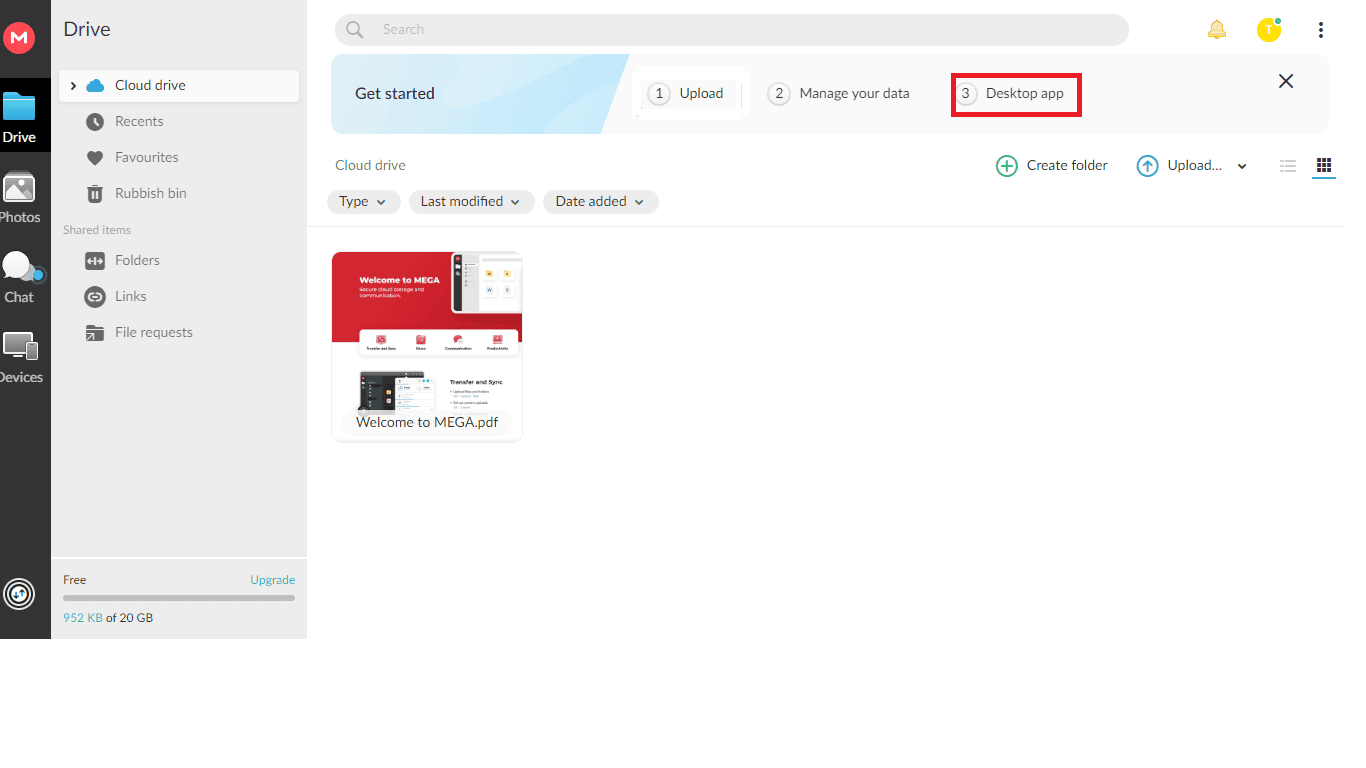Click the Welcome to MEGA.pdf file name
The image size is (1366, 768).
[427, 422]
